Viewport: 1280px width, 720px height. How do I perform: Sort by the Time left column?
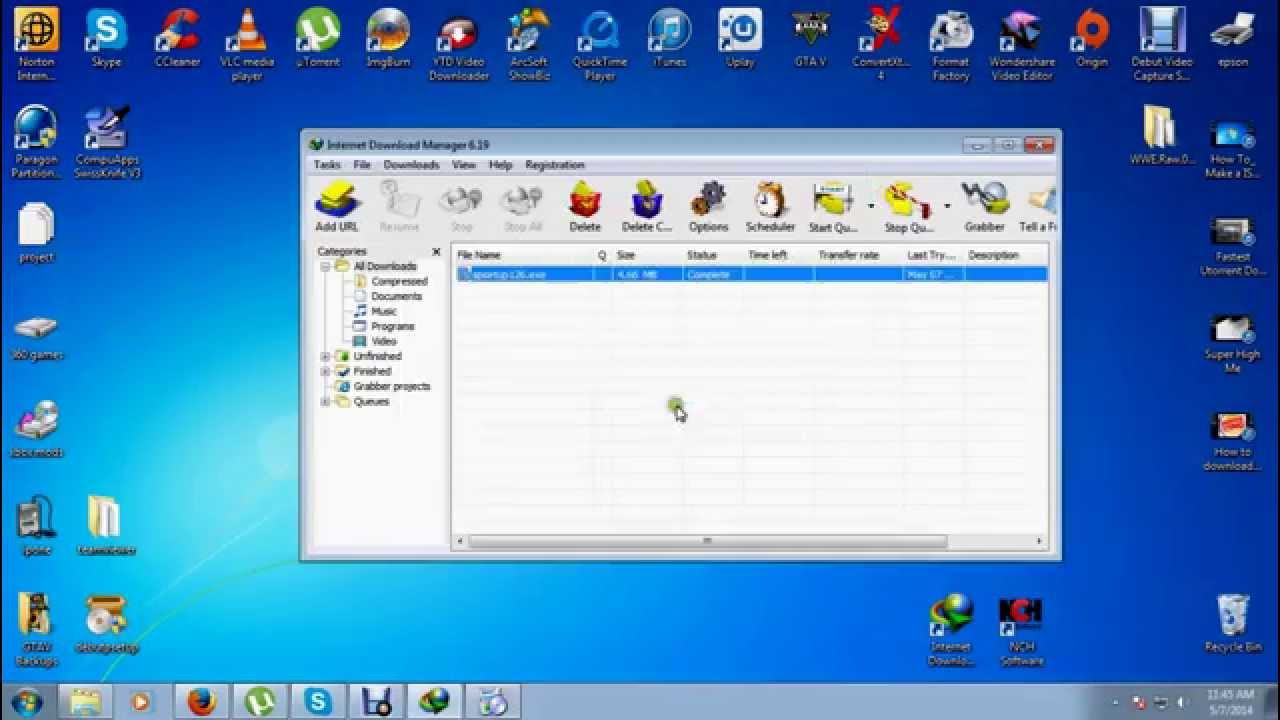click(778, 255)
